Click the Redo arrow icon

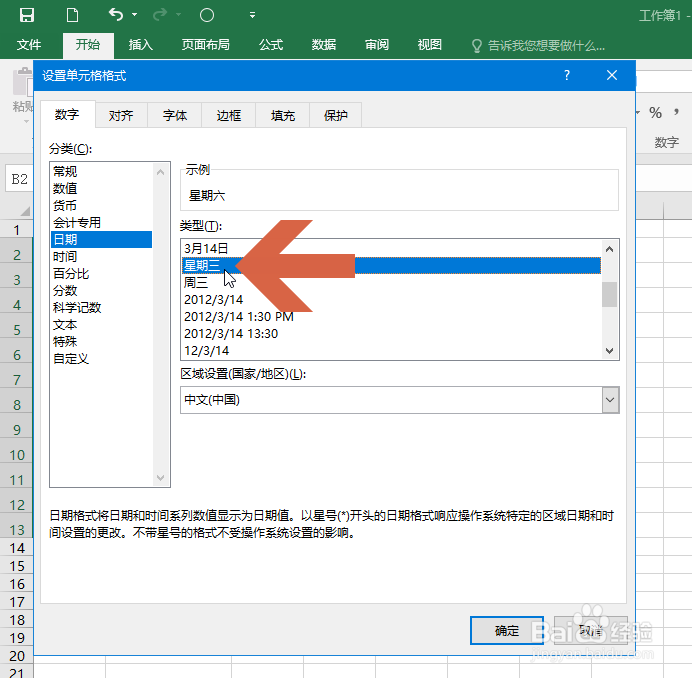160,15
